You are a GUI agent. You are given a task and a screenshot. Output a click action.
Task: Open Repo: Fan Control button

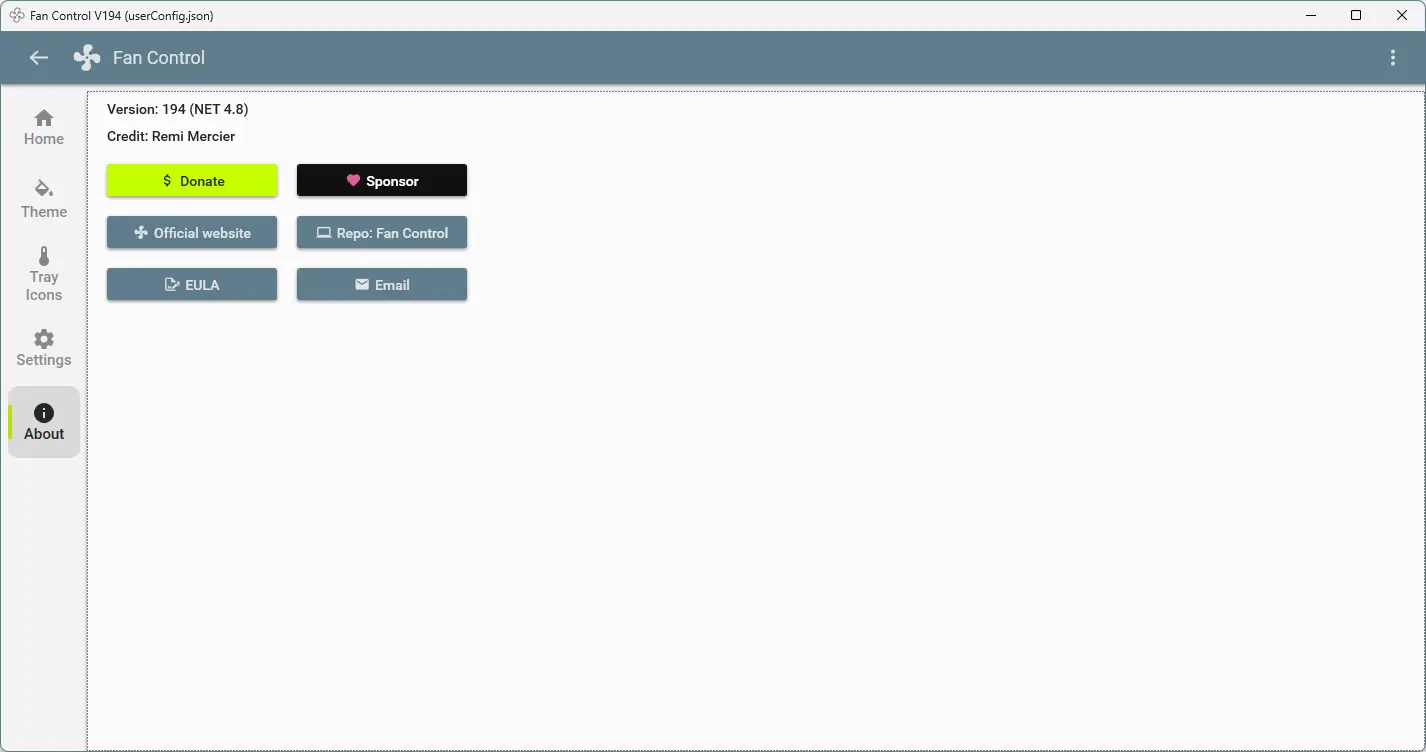click(x=382, y=233)
